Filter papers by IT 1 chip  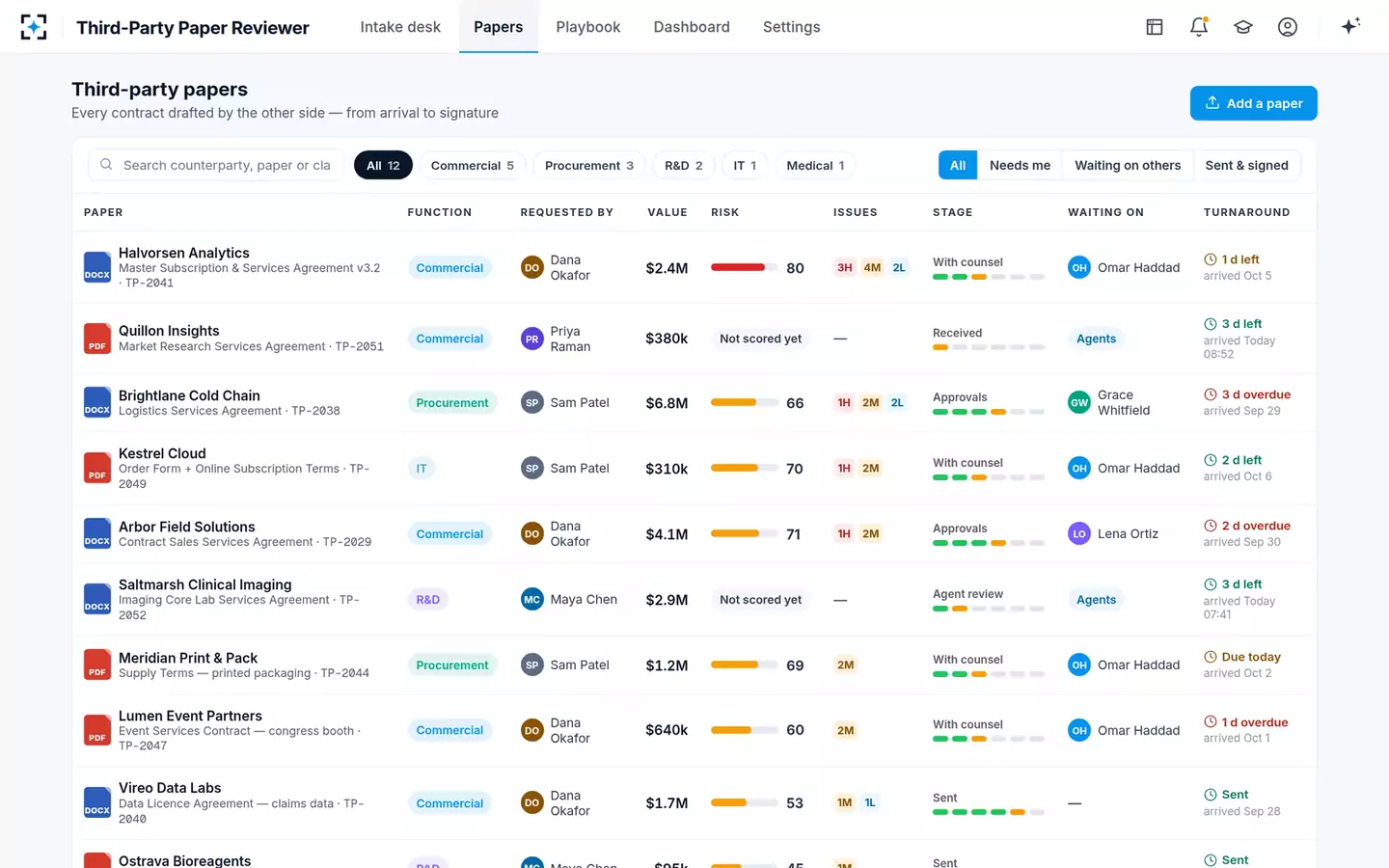pos(745,165)
